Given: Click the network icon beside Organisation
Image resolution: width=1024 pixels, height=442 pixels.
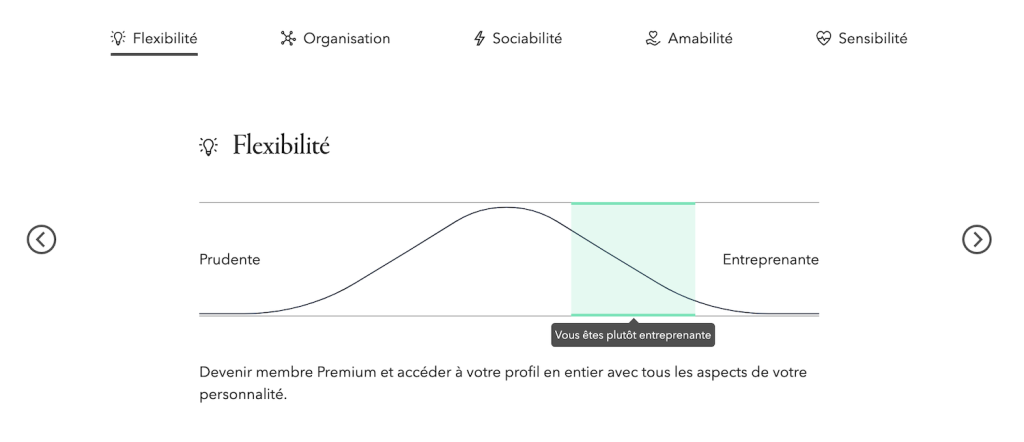Looking at the screenshot, I should coord(287,39).
